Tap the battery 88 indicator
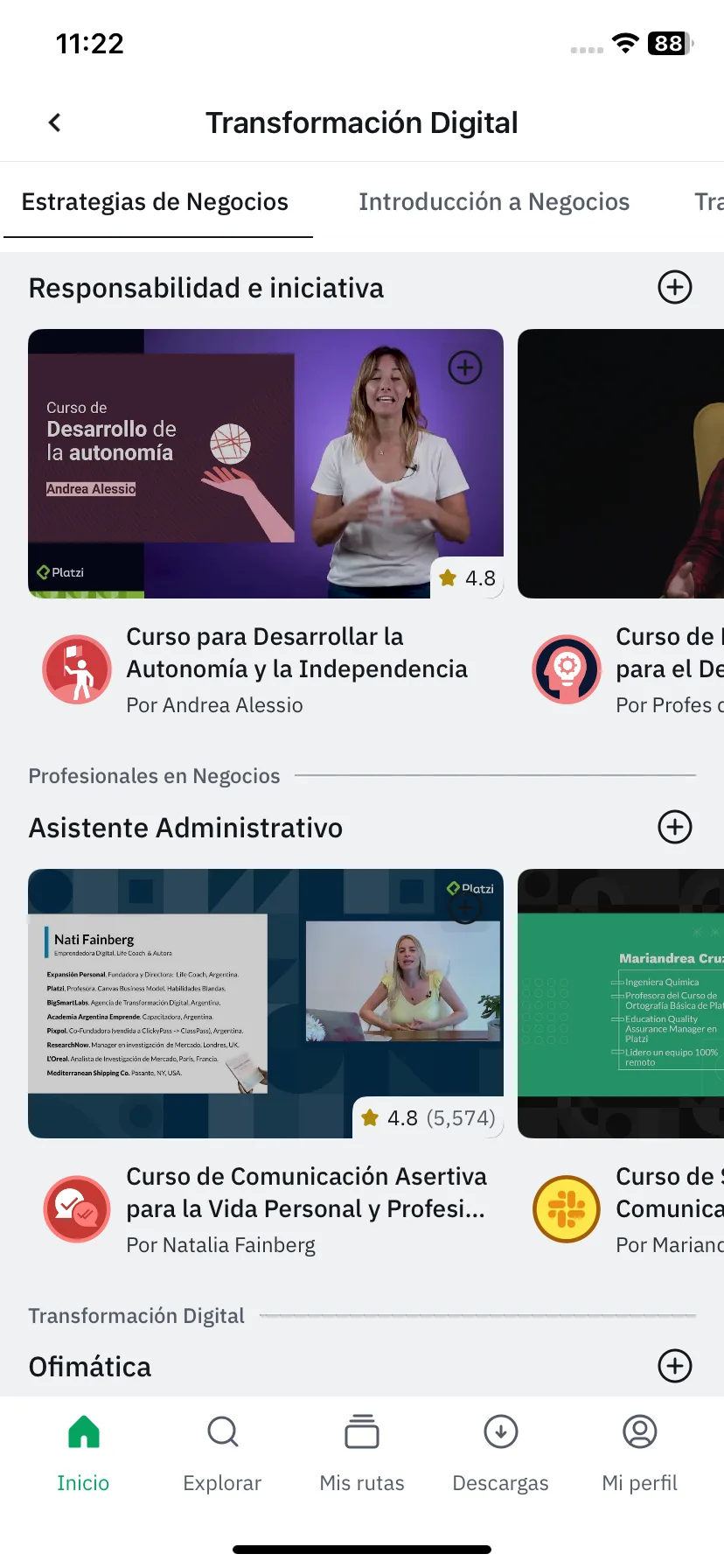Viewport: 724px width, 1568px height. pyautogui.click(x=670, y=43)
